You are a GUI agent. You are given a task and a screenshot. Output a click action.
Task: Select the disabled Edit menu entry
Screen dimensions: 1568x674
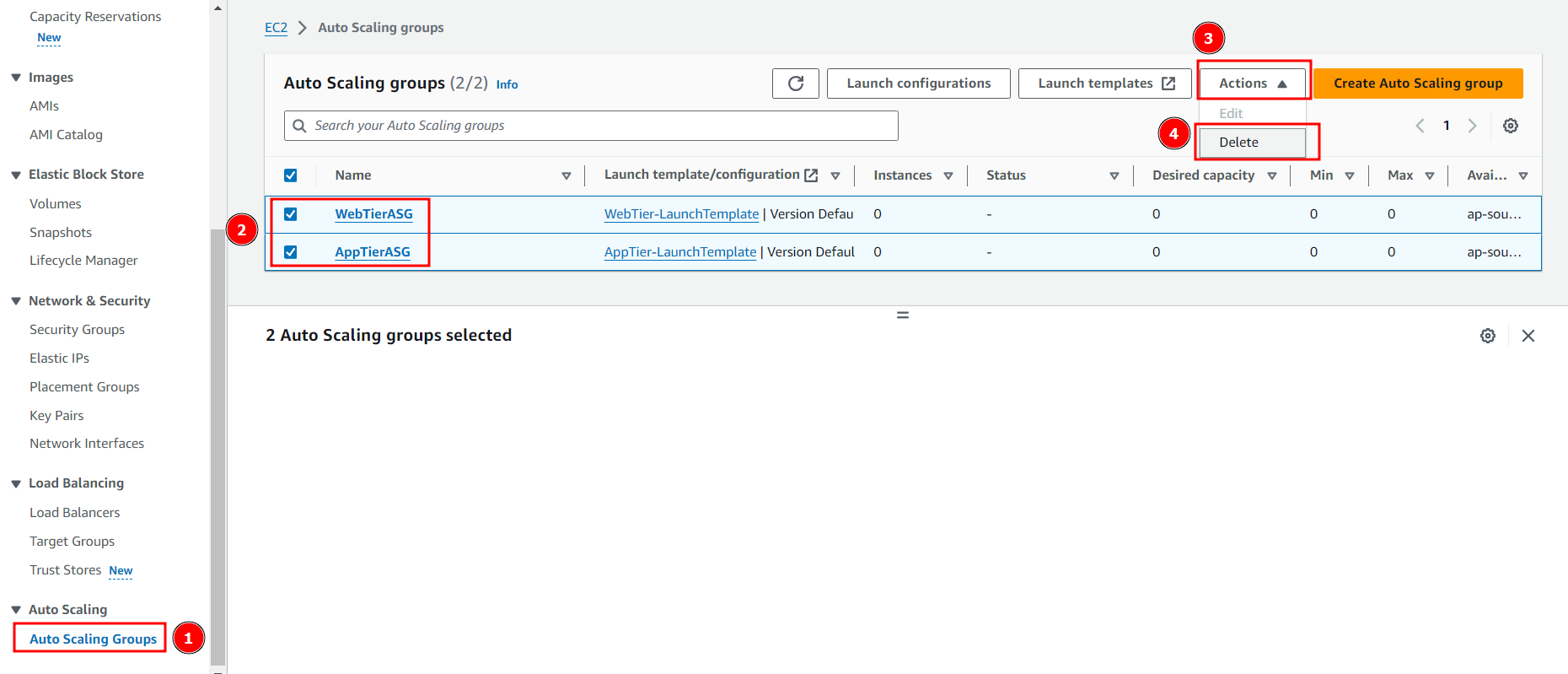[1253, 113]
